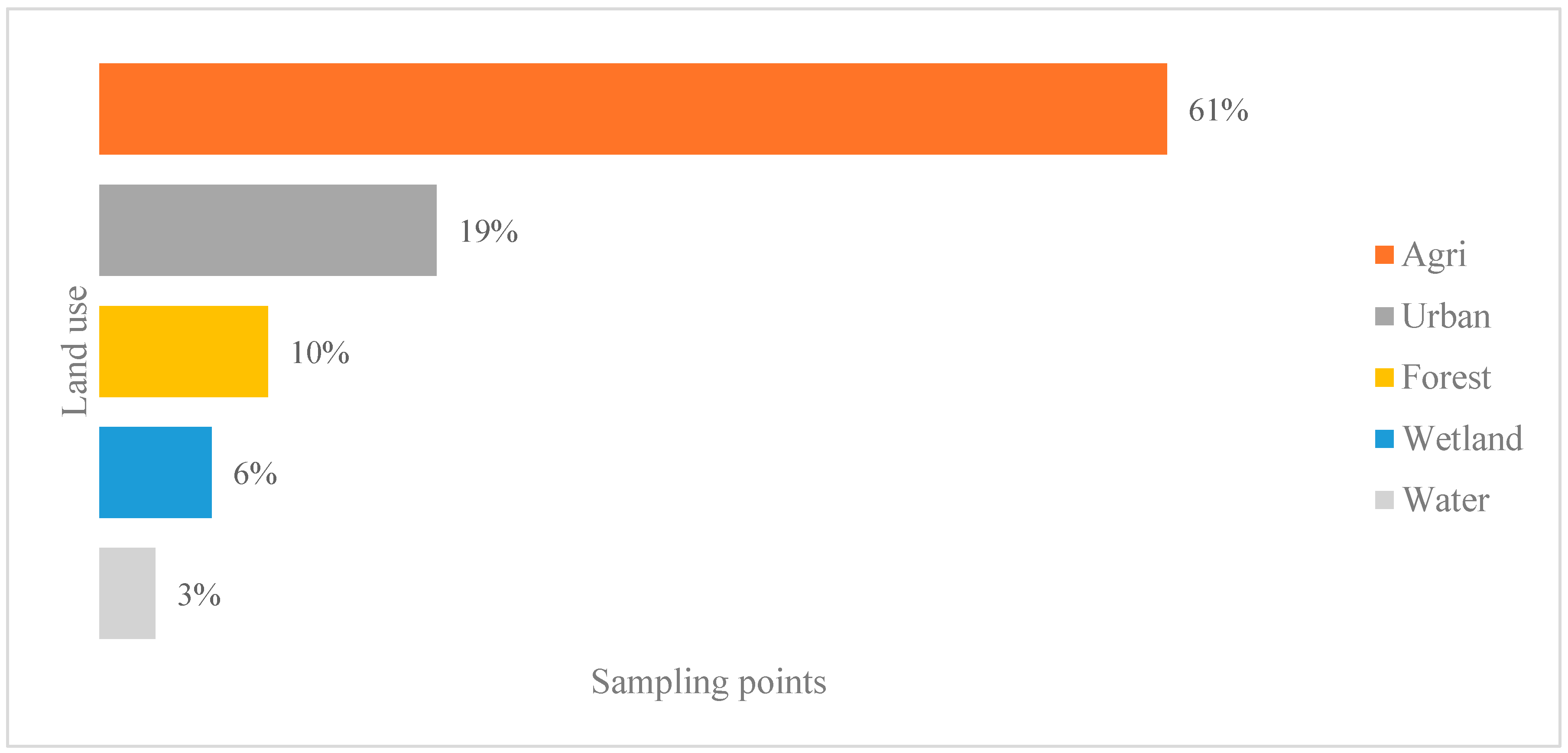Click the Forest legend label
1568x753 pixels.
[x=1446, y=377]
